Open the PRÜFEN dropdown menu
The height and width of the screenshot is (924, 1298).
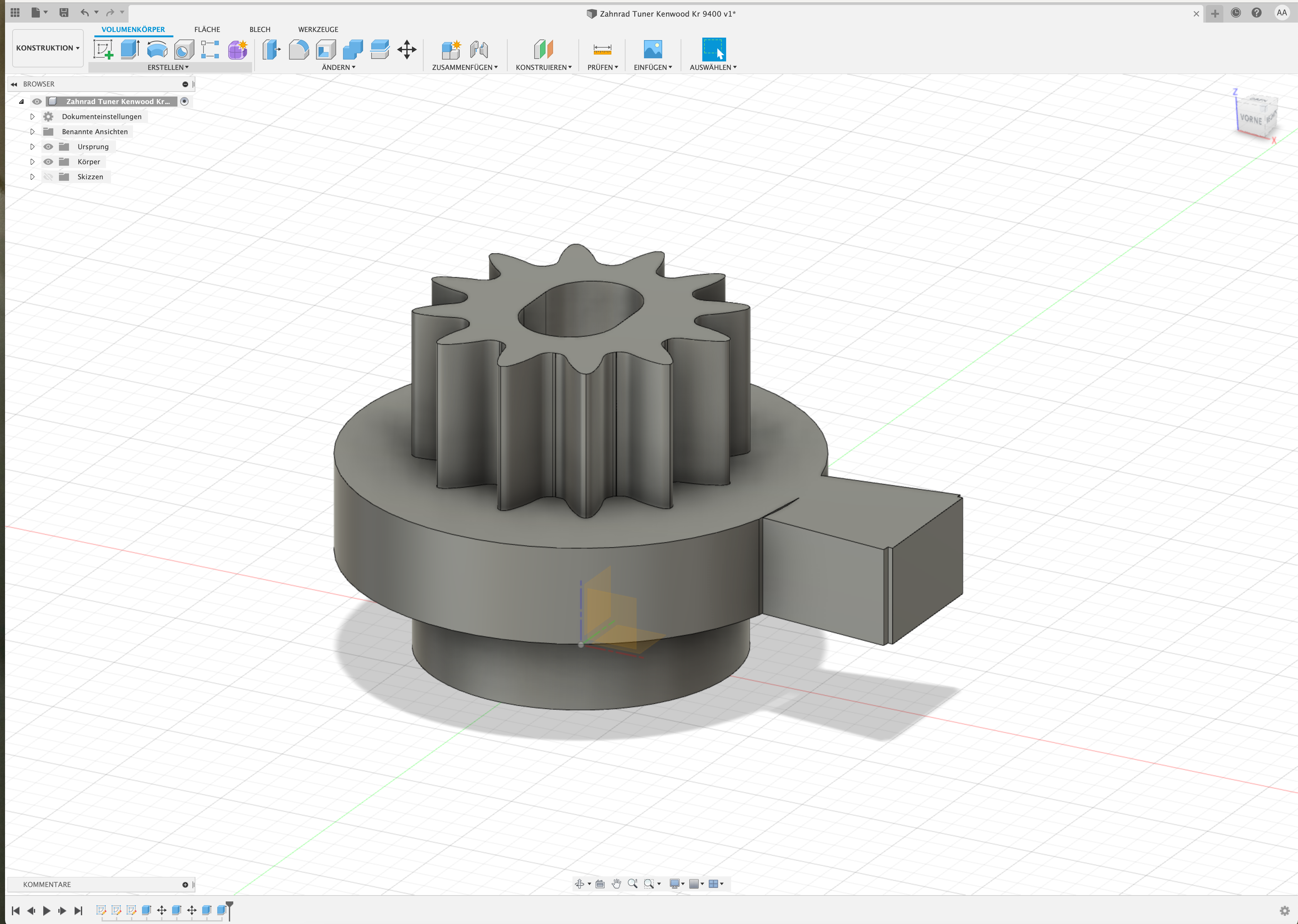pyautogui.click(x=603, y=67)
